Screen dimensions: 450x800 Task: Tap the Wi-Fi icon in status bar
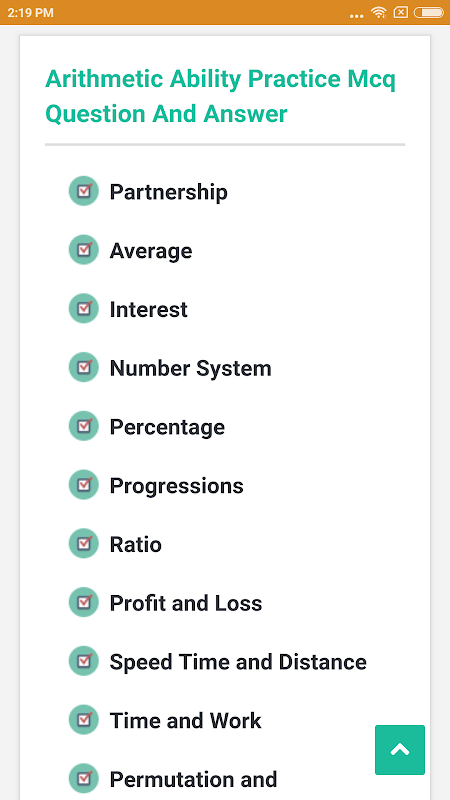click(379, 12)
